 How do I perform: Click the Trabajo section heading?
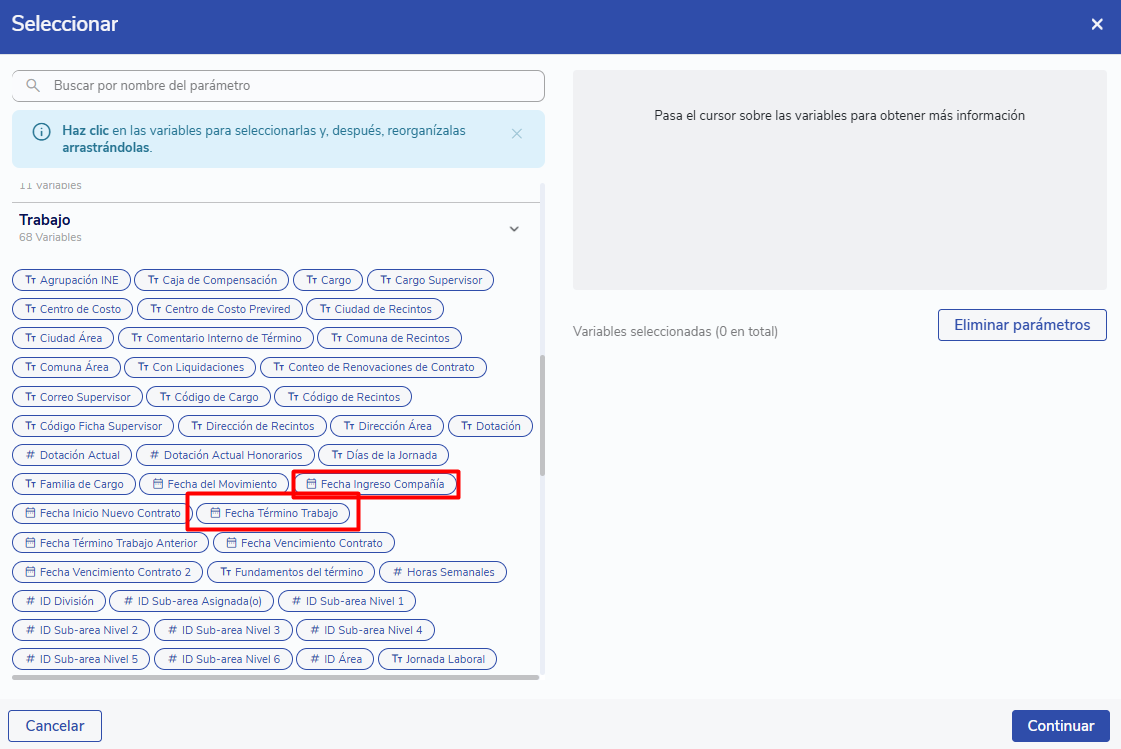[x=44, y=220]
